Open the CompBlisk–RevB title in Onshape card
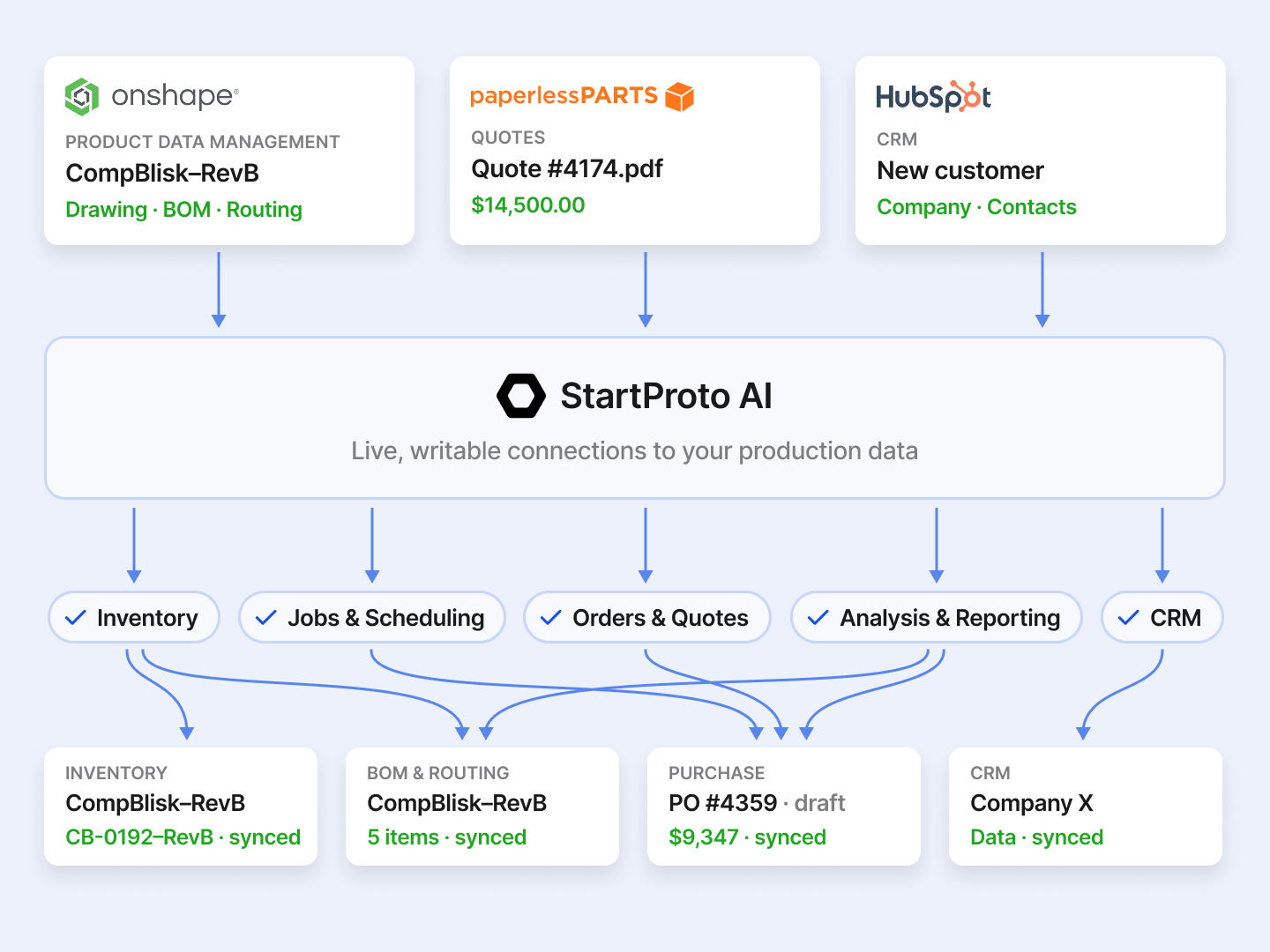This screenshot has height=952, width=1270. tap(162, 173)
